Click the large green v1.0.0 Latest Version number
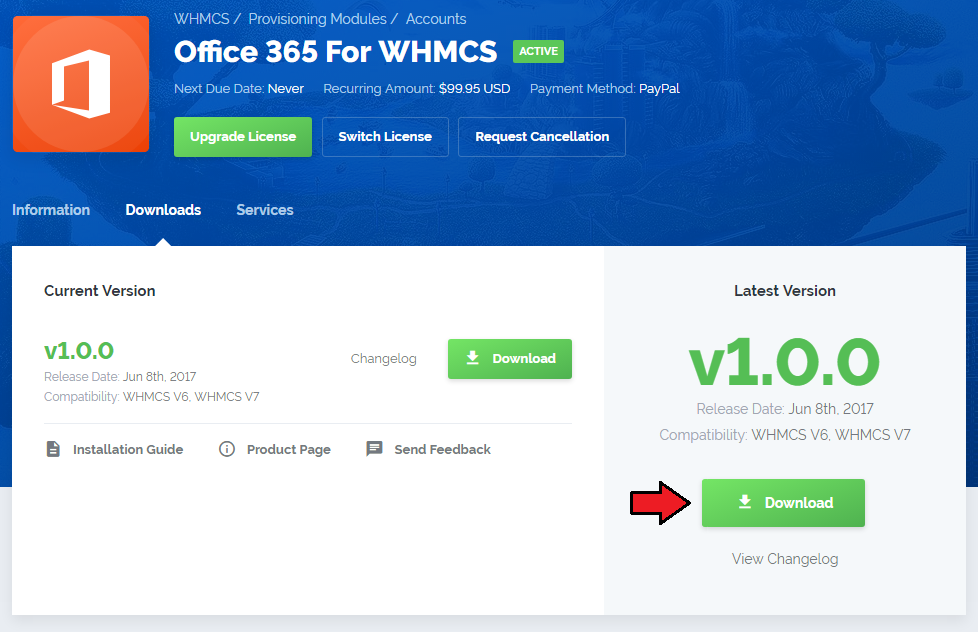The width and height of the screenshot is (978, 632). (x=785, y=362)
